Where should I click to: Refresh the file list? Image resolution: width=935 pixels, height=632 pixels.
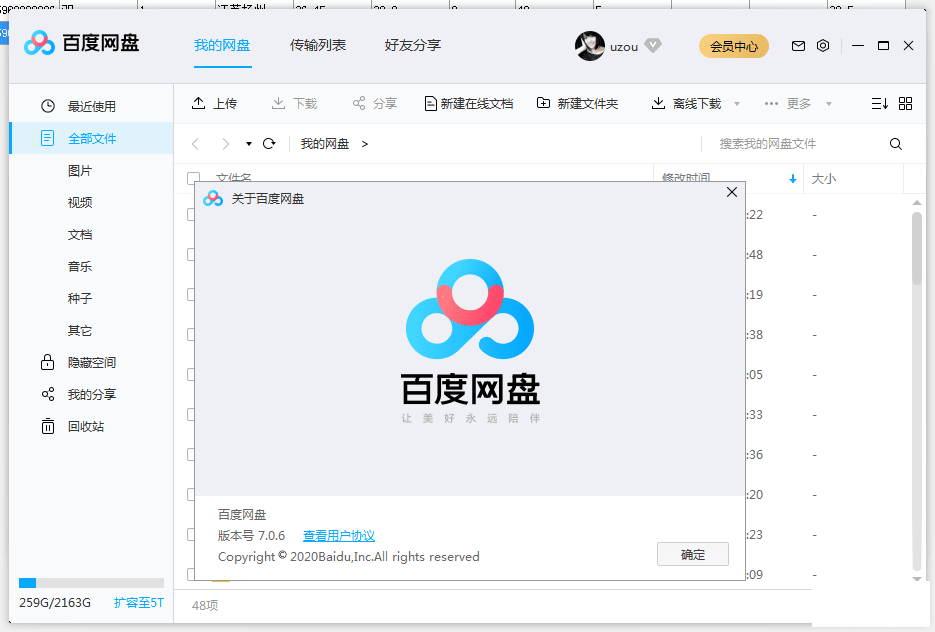(x=269, y=144)
